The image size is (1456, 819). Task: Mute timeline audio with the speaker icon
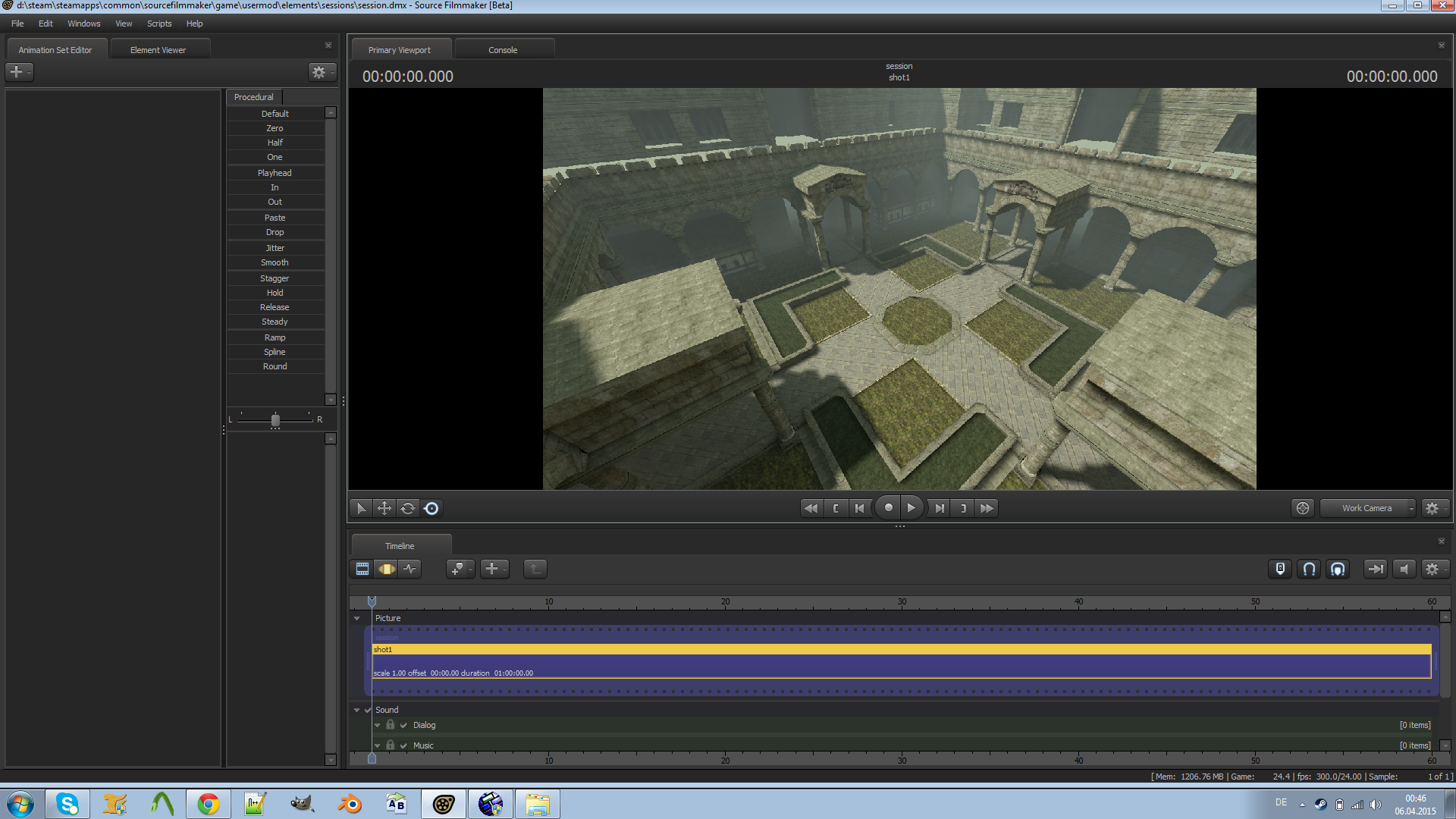coord(1404,569)
